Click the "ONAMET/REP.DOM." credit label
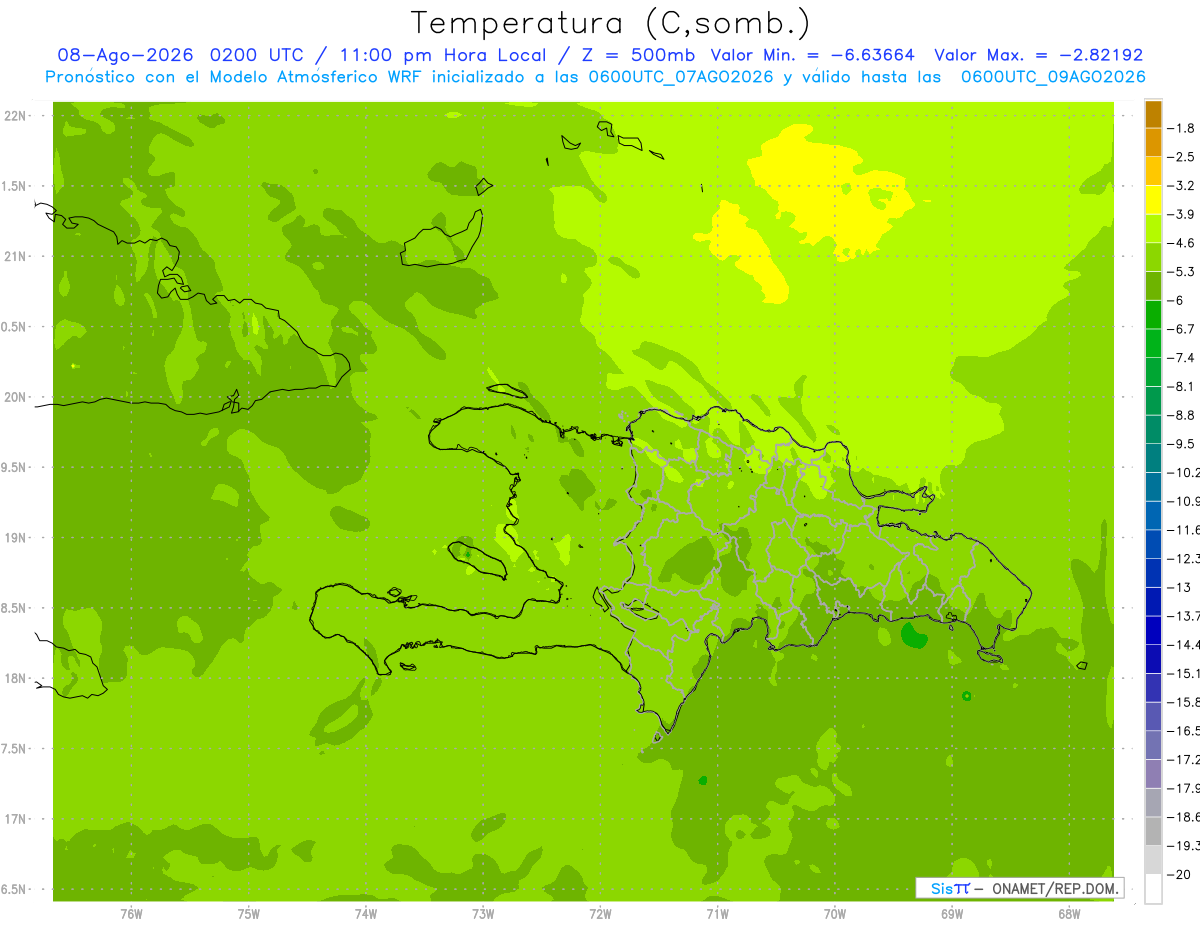 click(x=1055, y=888)
